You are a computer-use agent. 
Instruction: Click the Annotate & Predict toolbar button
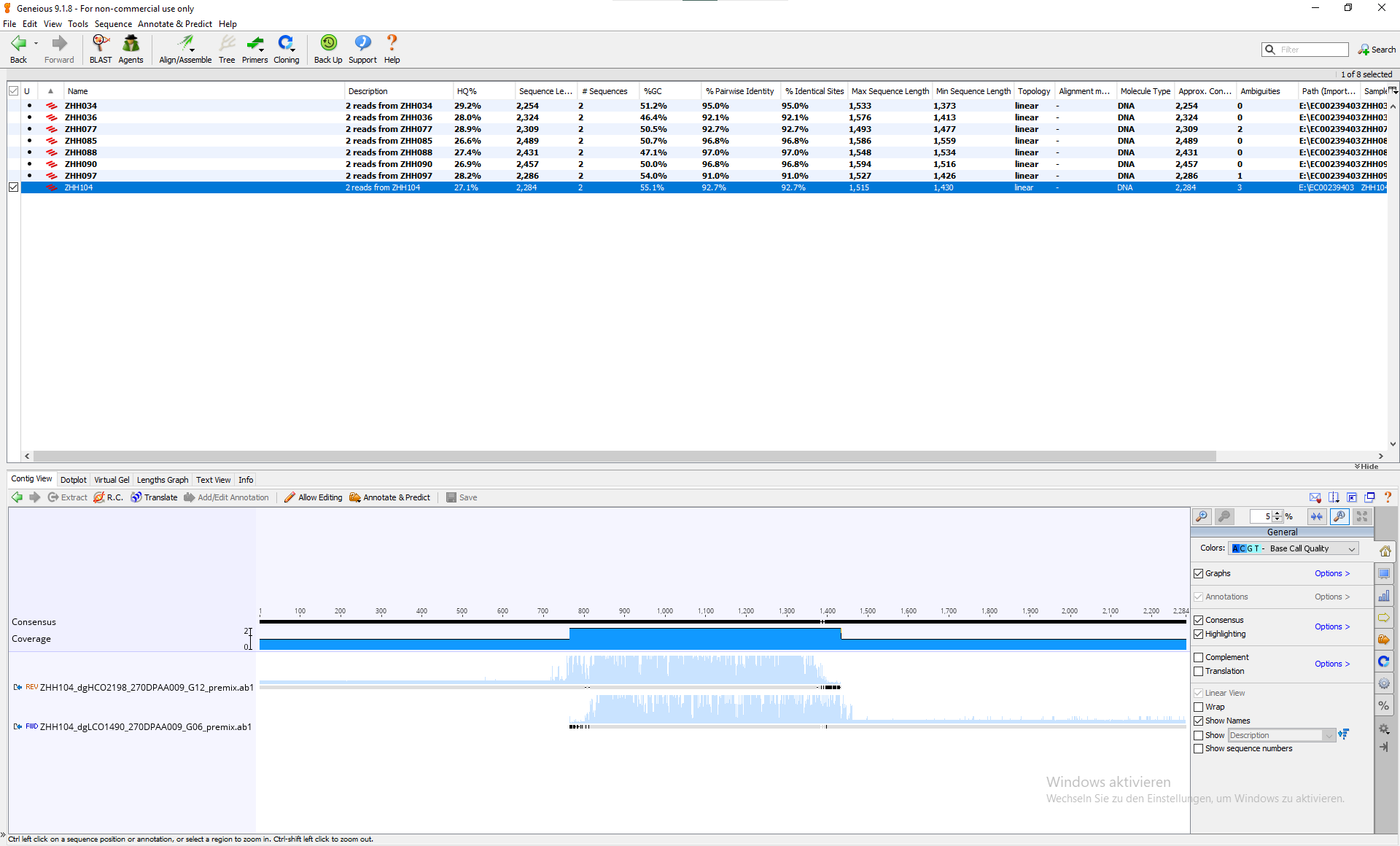[389, 497]
